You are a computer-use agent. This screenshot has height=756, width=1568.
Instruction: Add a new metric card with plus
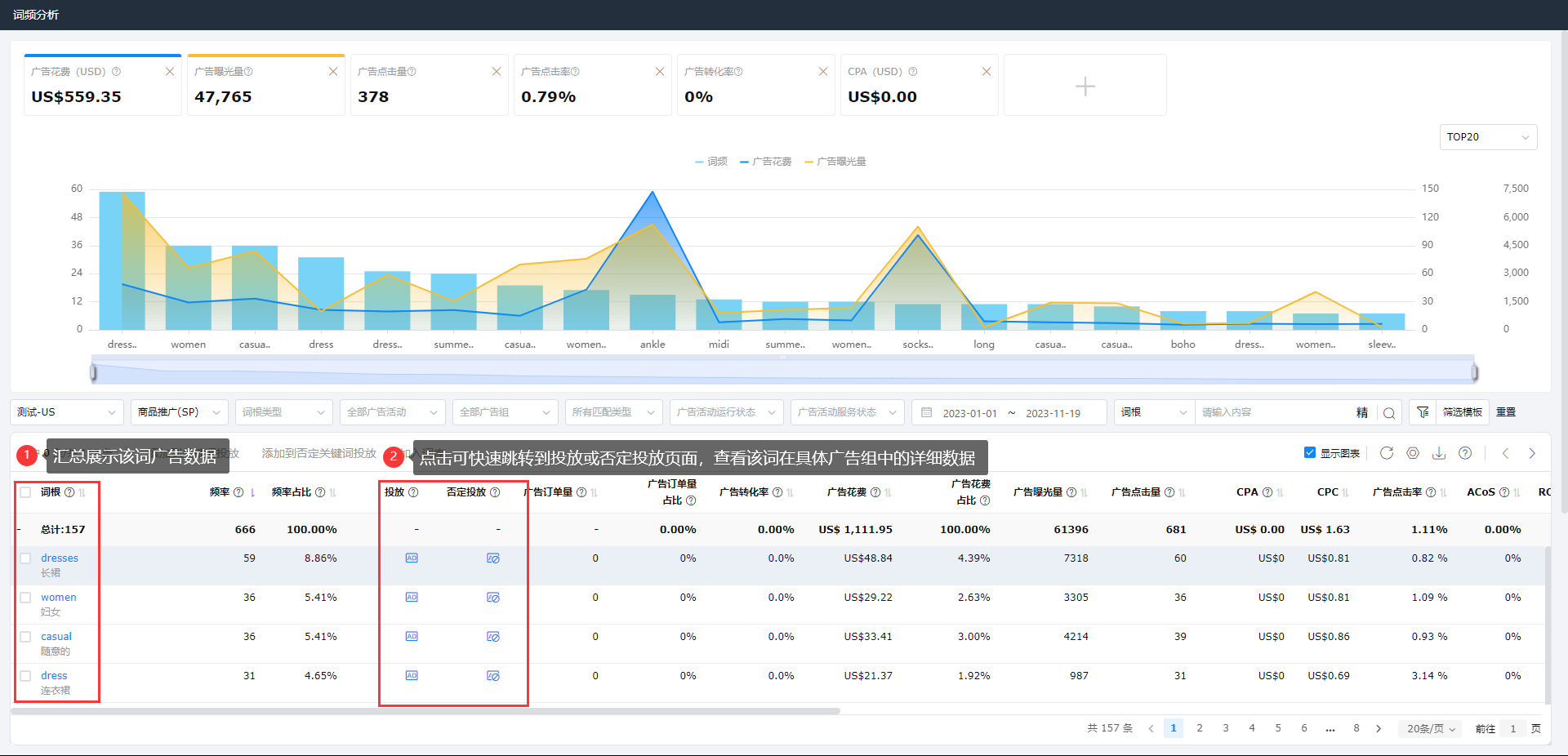(1085, 86)
